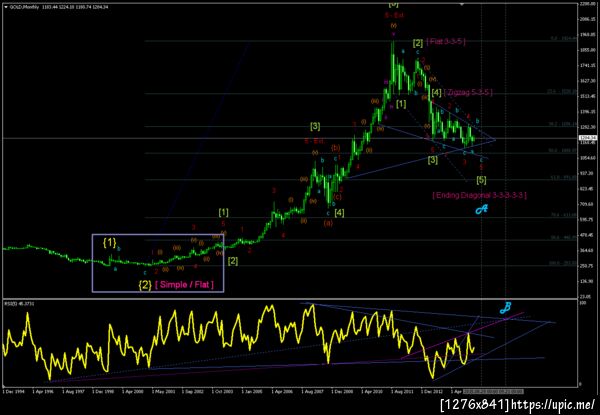
Task: Select the '[ Zigzag 5-3-5 ]' annotation
Action: point(468,92)
